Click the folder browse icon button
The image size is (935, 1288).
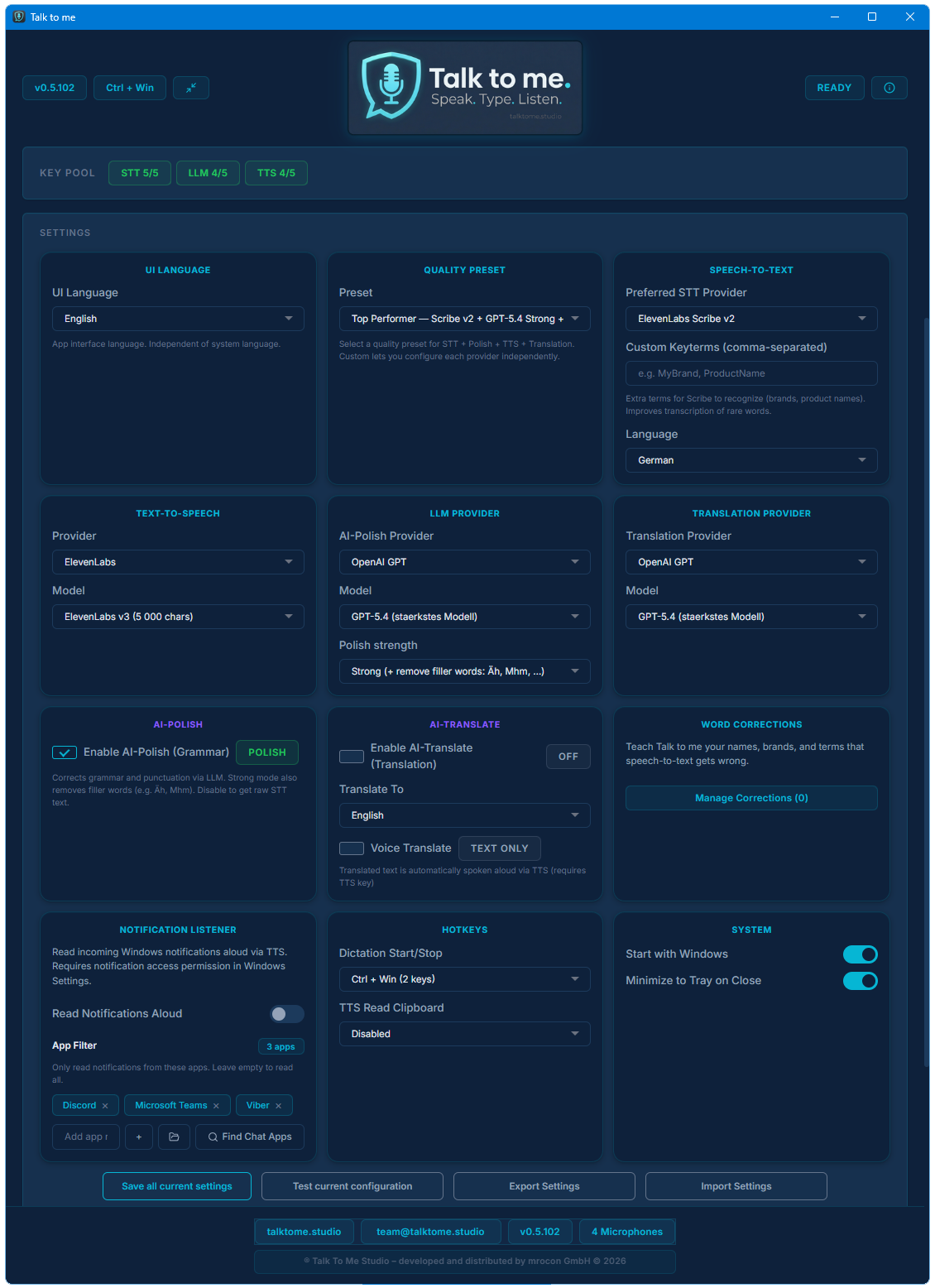coord(174,1137)
